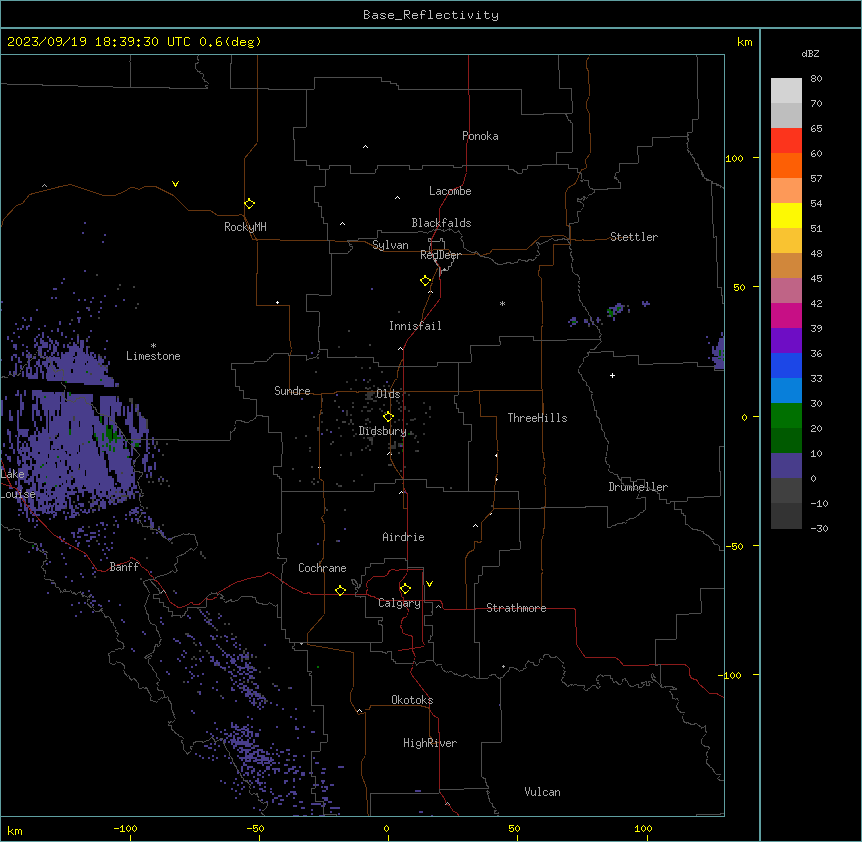This screenshot has width=862, height=842.
Task: Select the yellow diamond marker below Cochrane
Action: 340,590
